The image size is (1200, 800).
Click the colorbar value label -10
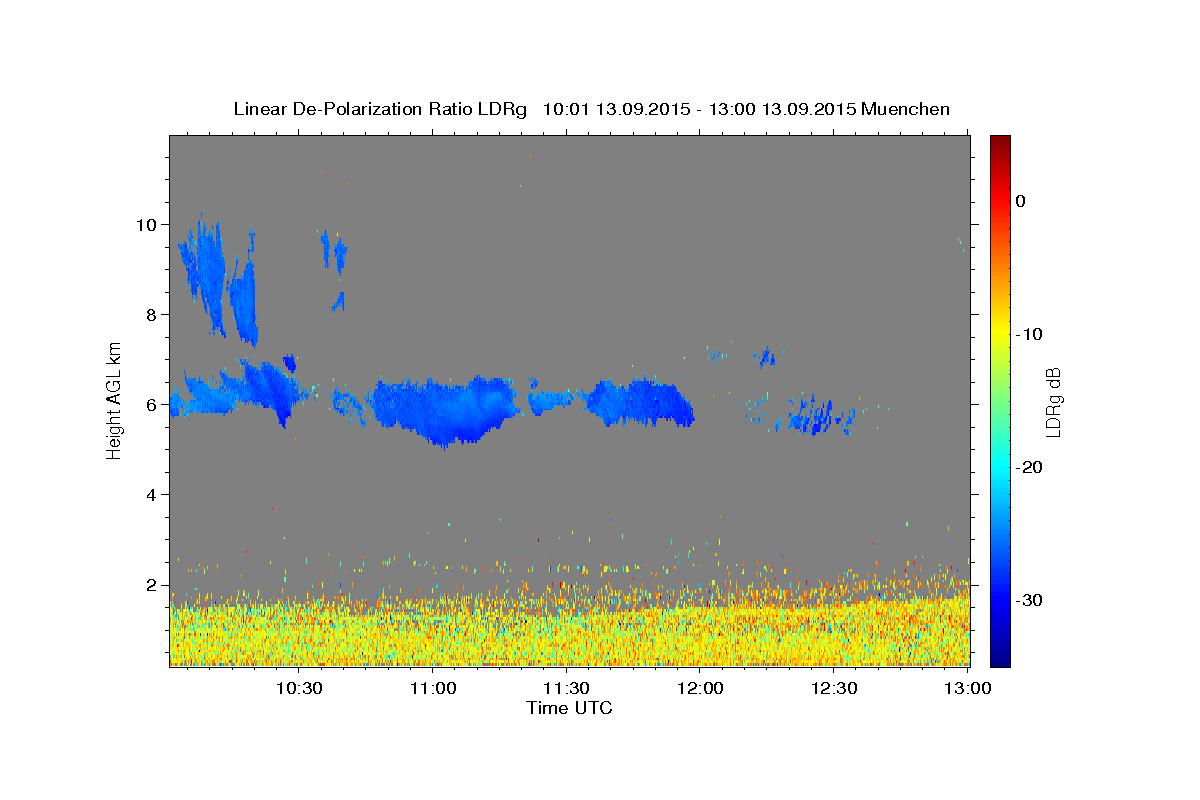1030,334
